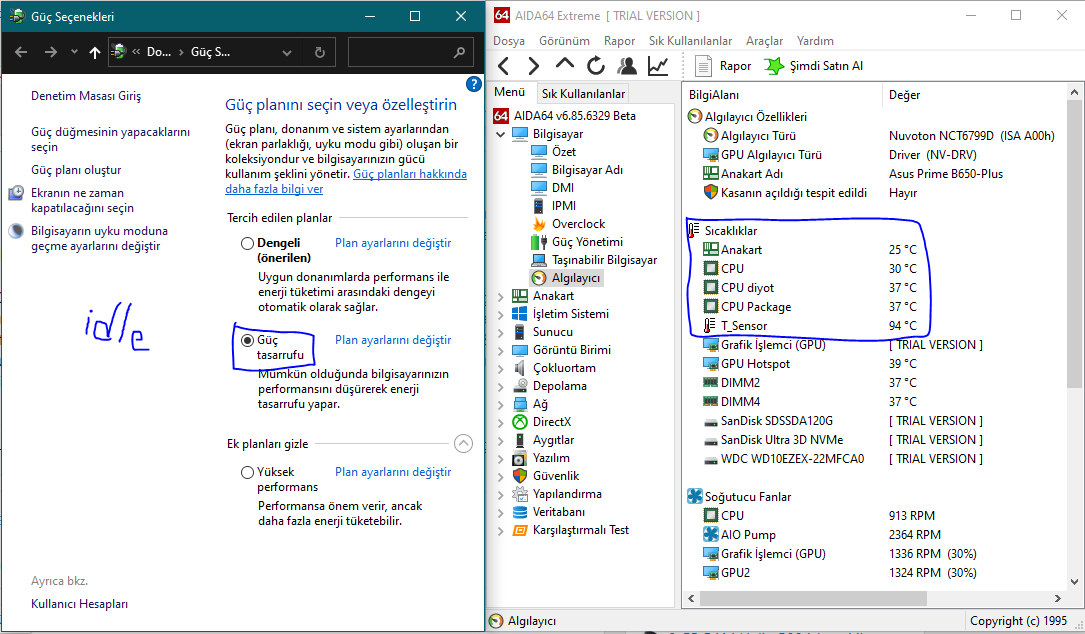Click the Control Panel search box
Viewport: 1085px width, 634px height.
click(x=400, y=52)
